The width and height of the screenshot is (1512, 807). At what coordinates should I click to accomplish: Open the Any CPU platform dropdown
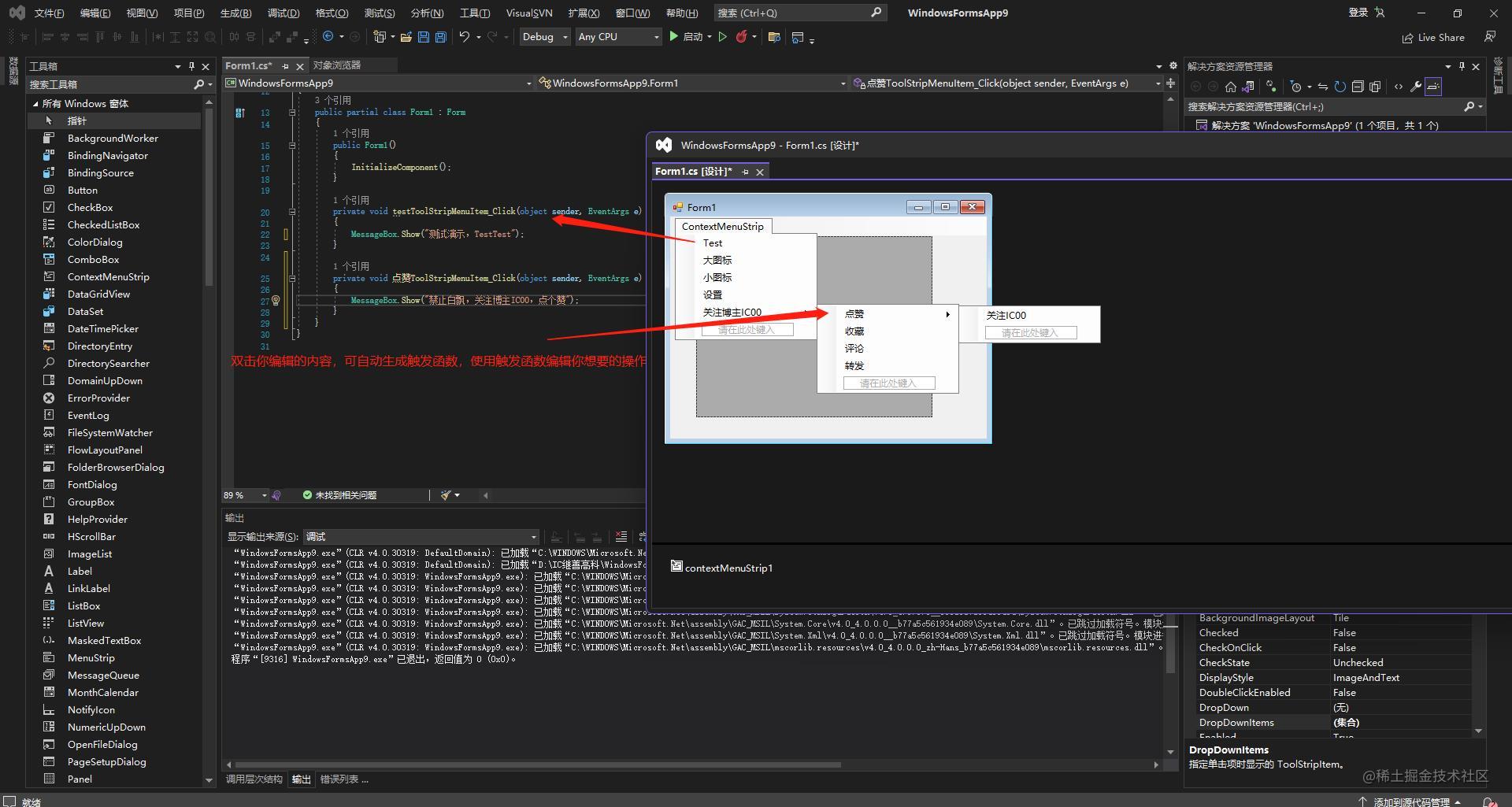(618, 37)
